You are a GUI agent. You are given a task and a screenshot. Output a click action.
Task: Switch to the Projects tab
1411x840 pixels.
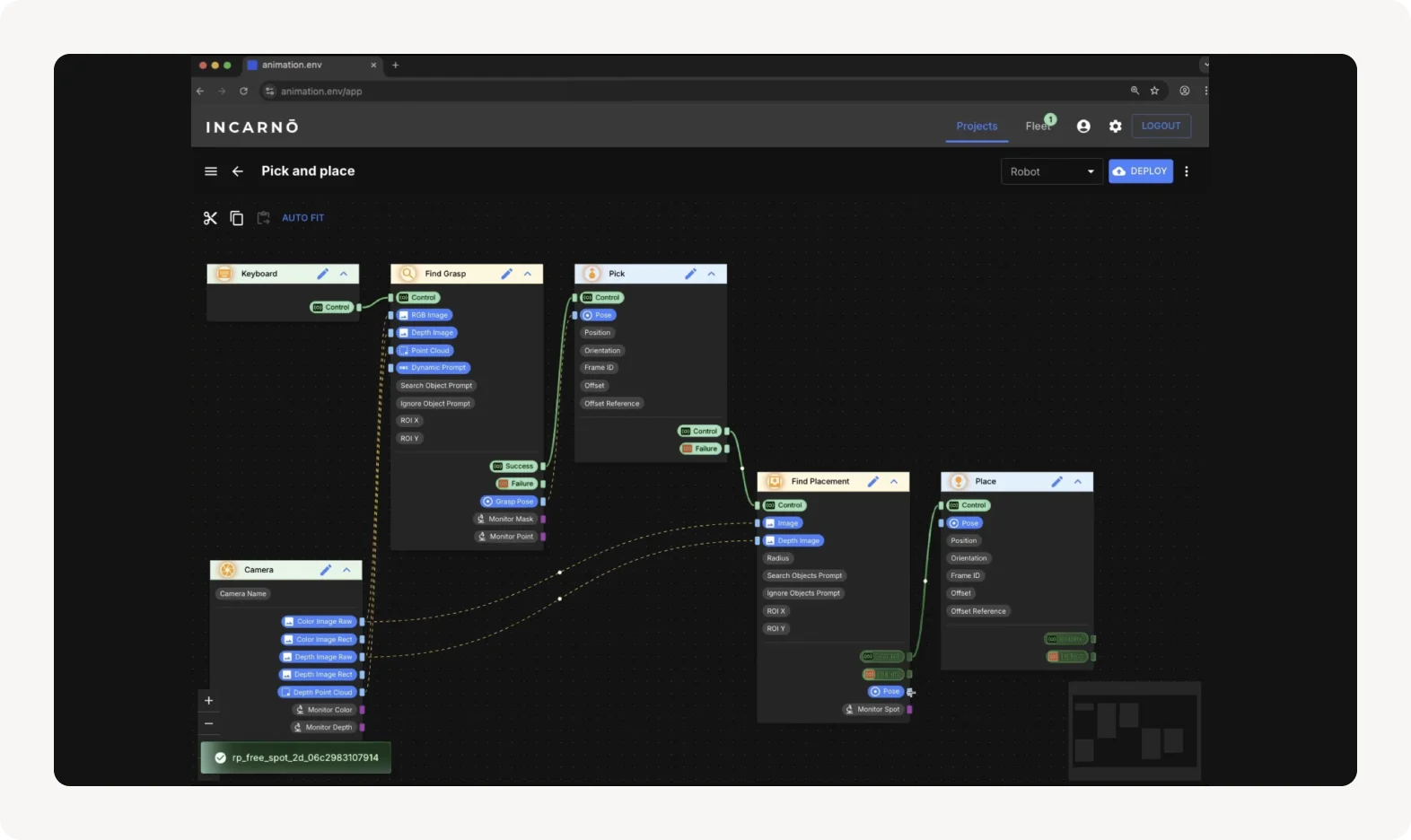pyautogui.click(x=977, y=127)
